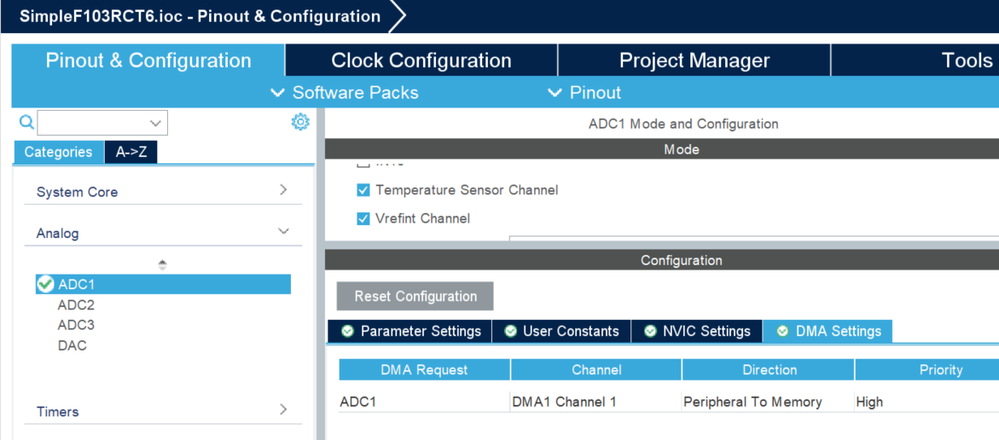
Task: Open the Software Packs menu
Action: click(x=345, y=92)
